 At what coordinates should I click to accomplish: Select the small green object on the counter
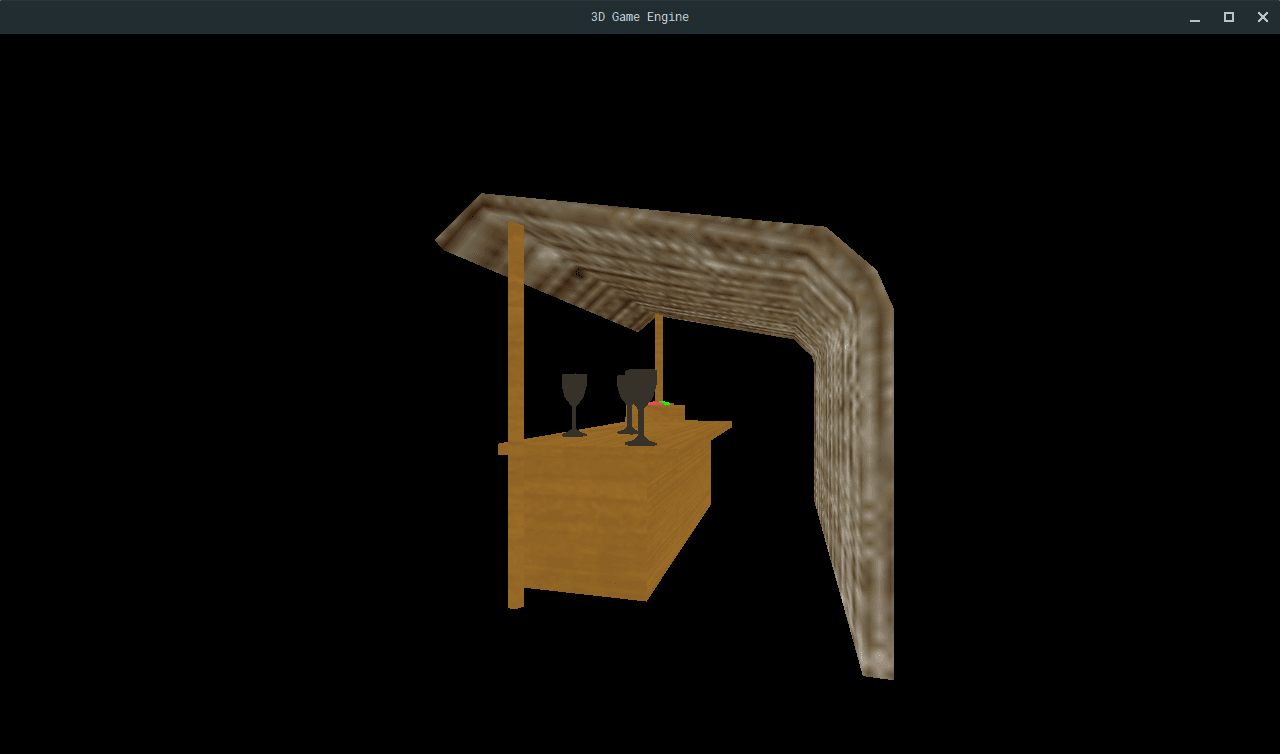[665, 403]
